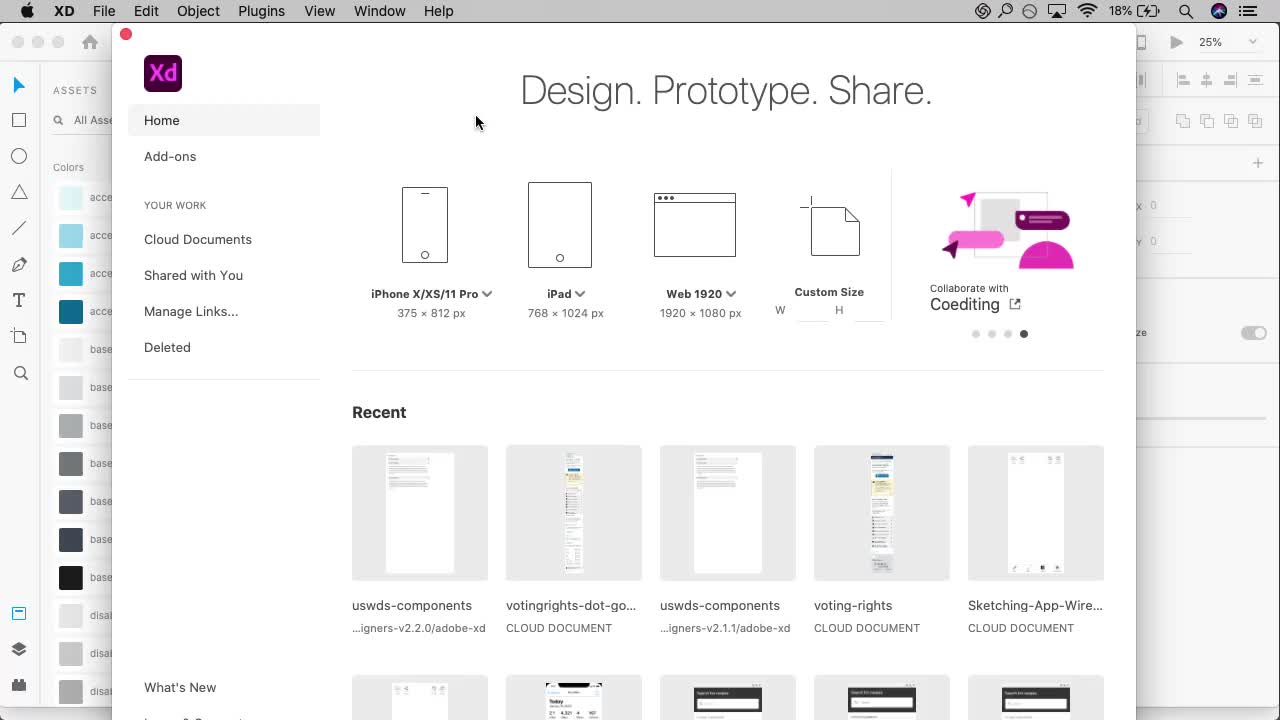Apply the Intersect boolean operation
The width and height of the screenshot is (1280, 720).
(1231, 121)
